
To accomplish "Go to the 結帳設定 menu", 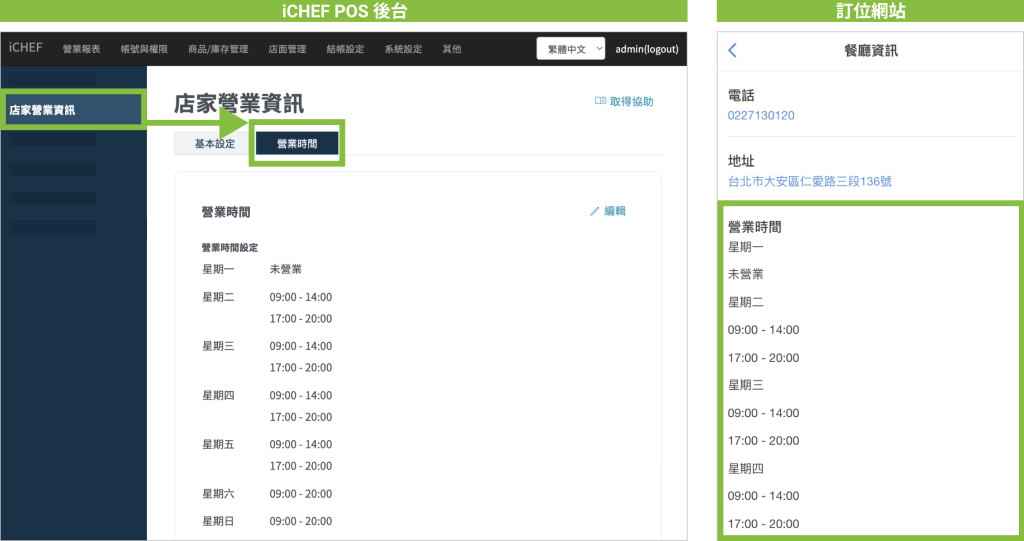I will tap(345, 49).
